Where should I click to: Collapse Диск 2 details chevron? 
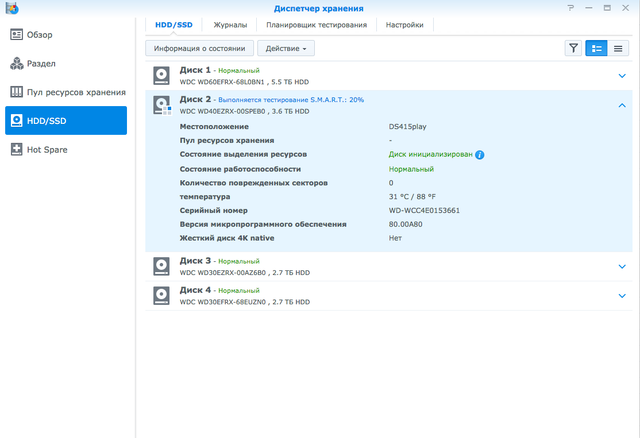pos(622,105)
